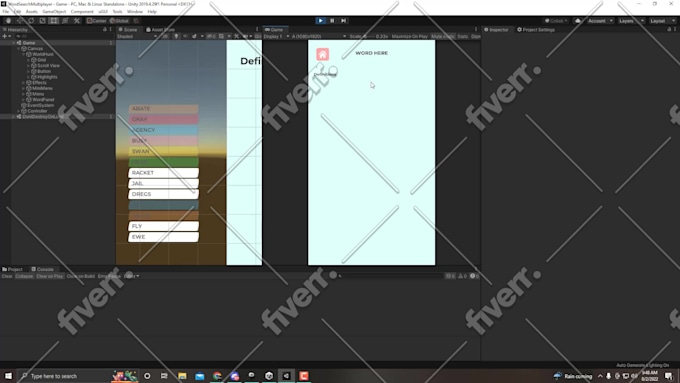Click the pink home button in Game view

(322, 54)
